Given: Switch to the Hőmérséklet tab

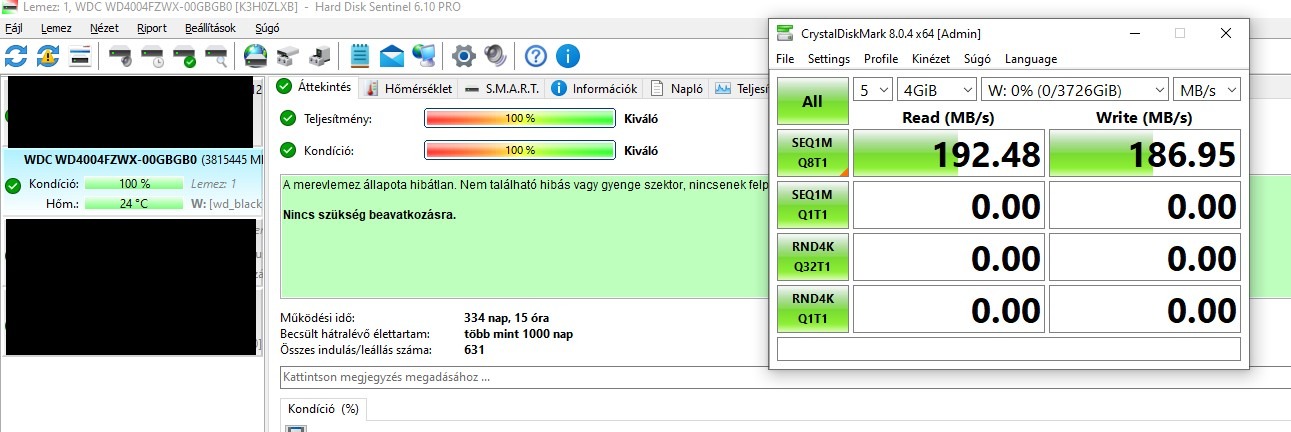Looking at the screenshot, I should [409, 88].
